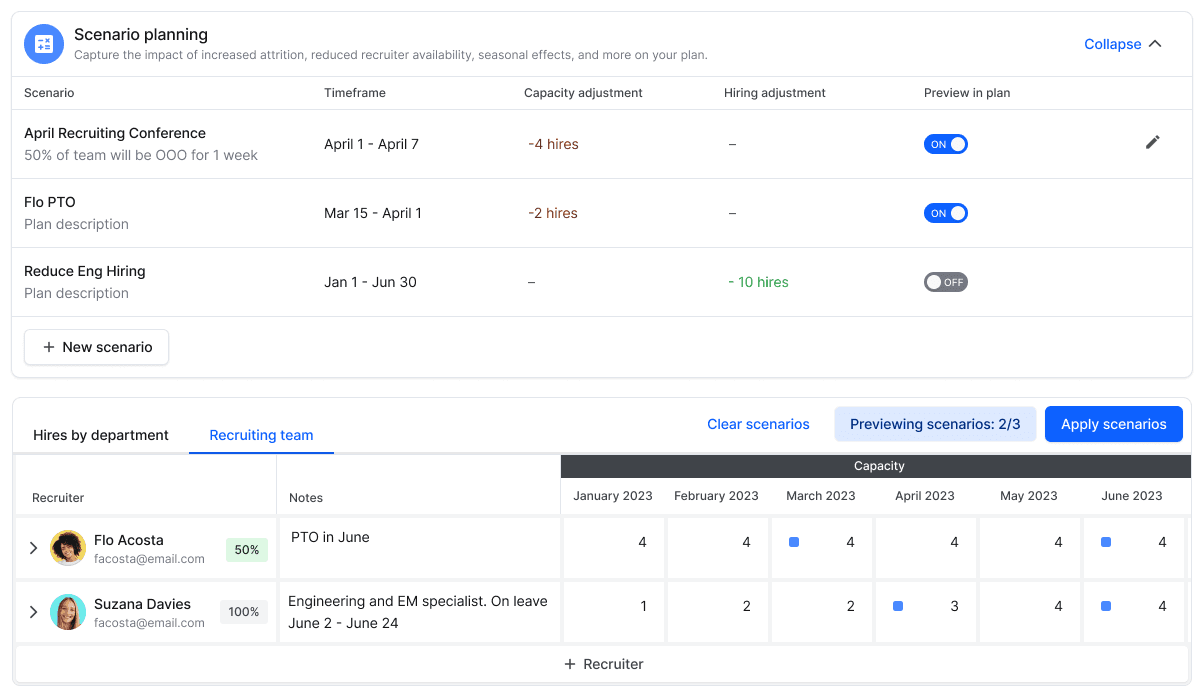Expand Suzana Davies' row details
This screenshot has height=698, width=1204.
coord(33,611)
